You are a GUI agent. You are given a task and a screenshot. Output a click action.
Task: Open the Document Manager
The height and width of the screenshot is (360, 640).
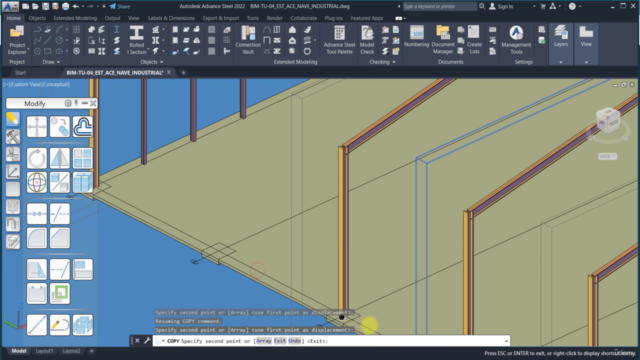[443, 40]
